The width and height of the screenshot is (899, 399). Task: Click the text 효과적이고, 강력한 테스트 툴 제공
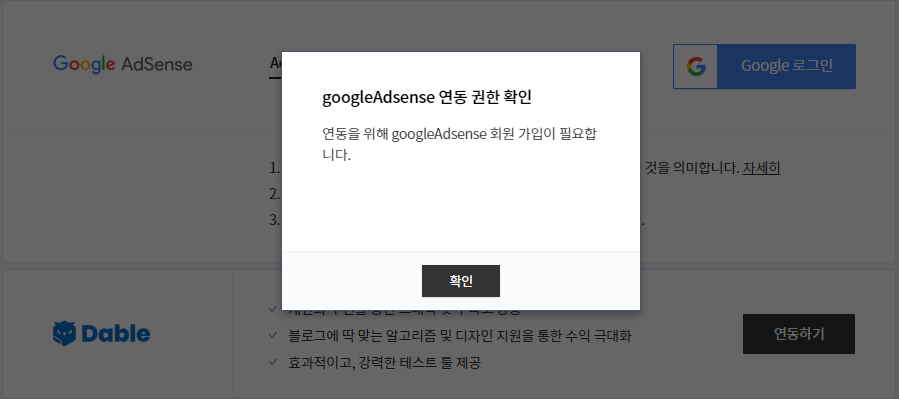click(x=384, y=363)
